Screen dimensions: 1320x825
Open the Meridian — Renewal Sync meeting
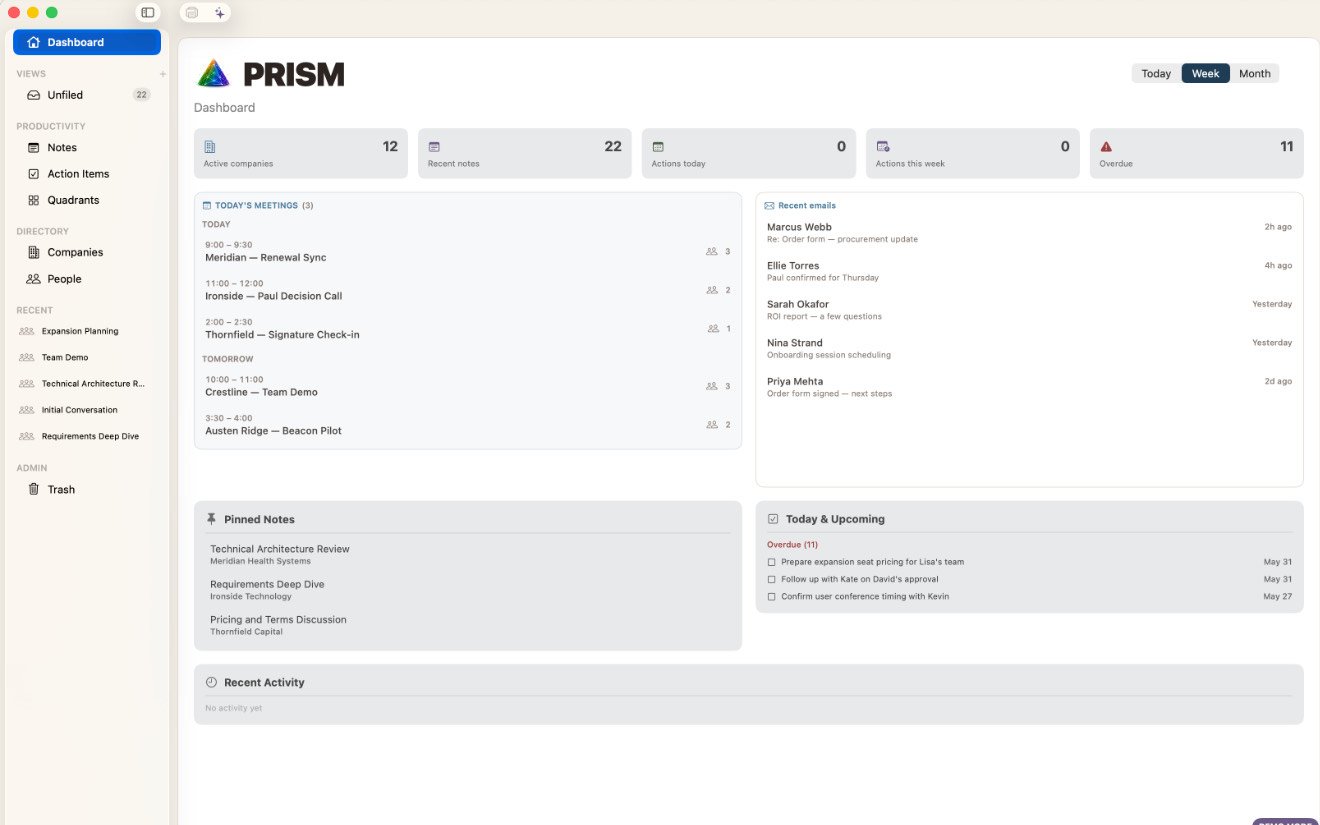click(x=468, y=251)
